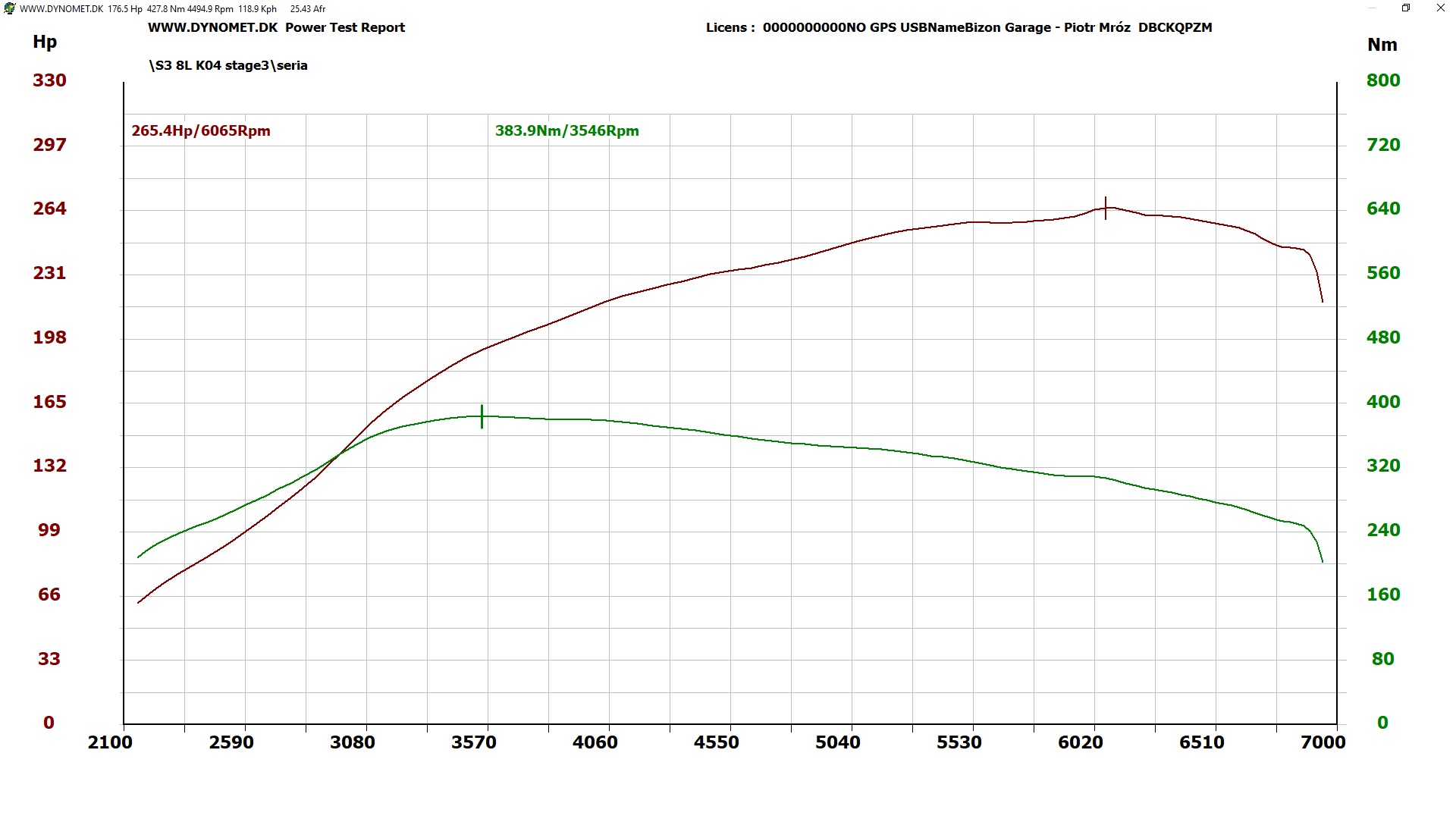Click the 383.9Nm/3546Rpm peak torque label

coord(566,130)
